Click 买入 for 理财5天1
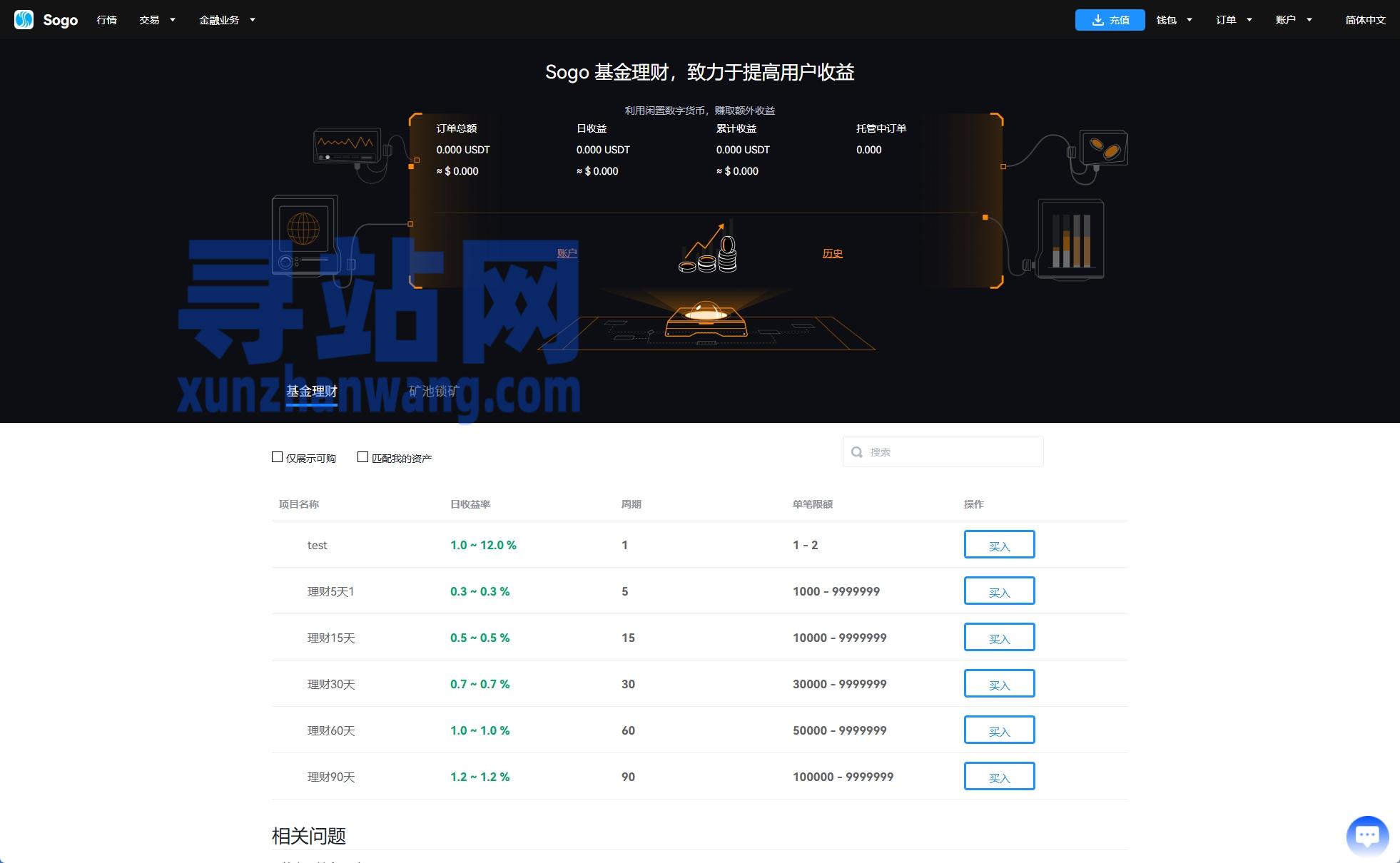This screenshot has height=863, width=1400. pyautogui.click(x=999, y=591)
